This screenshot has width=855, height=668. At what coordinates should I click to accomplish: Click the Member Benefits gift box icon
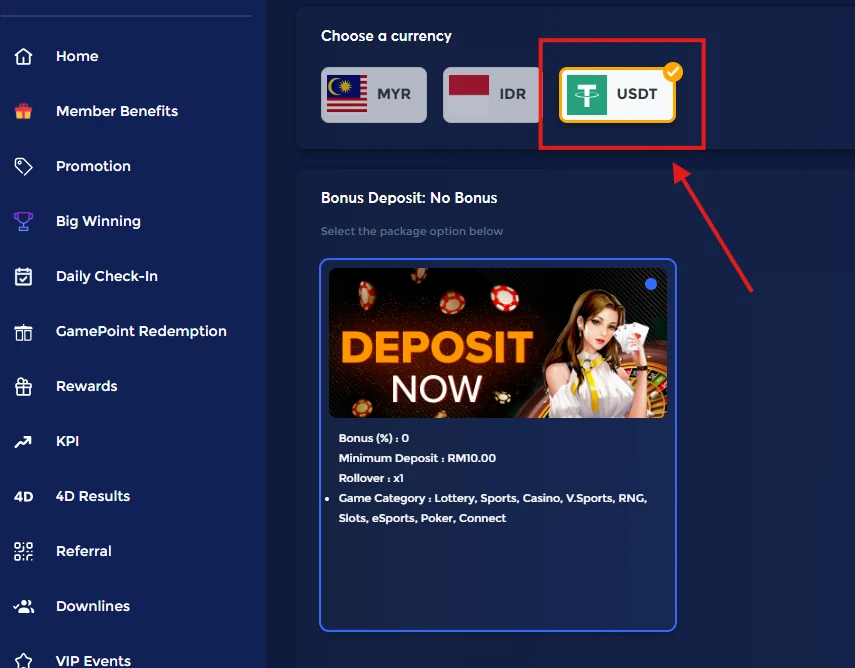pyautogui.click(x=23, y=111)
